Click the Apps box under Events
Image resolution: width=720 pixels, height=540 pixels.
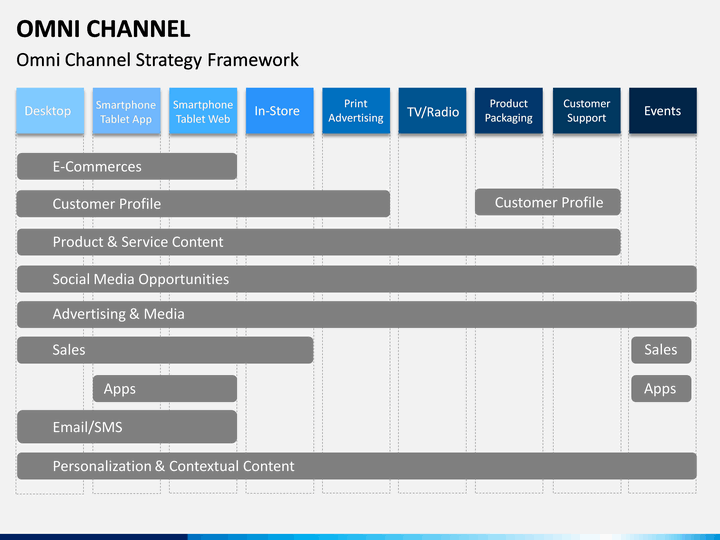coord(661,388)
